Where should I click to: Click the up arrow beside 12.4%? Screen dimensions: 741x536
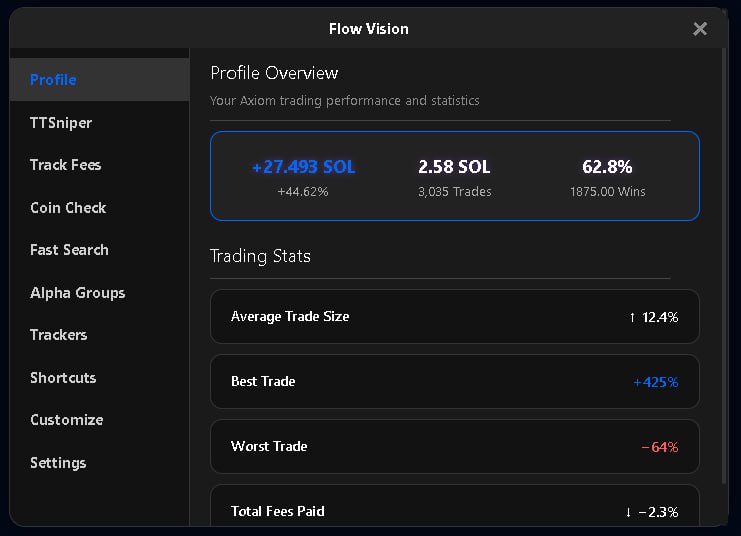pyautogui.click(x=632, y=318)
